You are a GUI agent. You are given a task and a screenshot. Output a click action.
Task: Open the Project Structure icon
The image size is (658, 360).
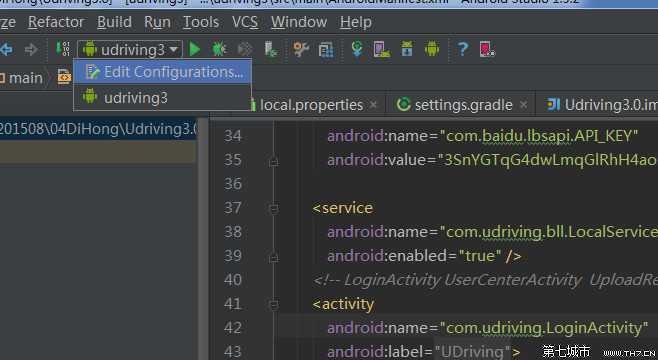pyautogui.click(x=326, y=50)
